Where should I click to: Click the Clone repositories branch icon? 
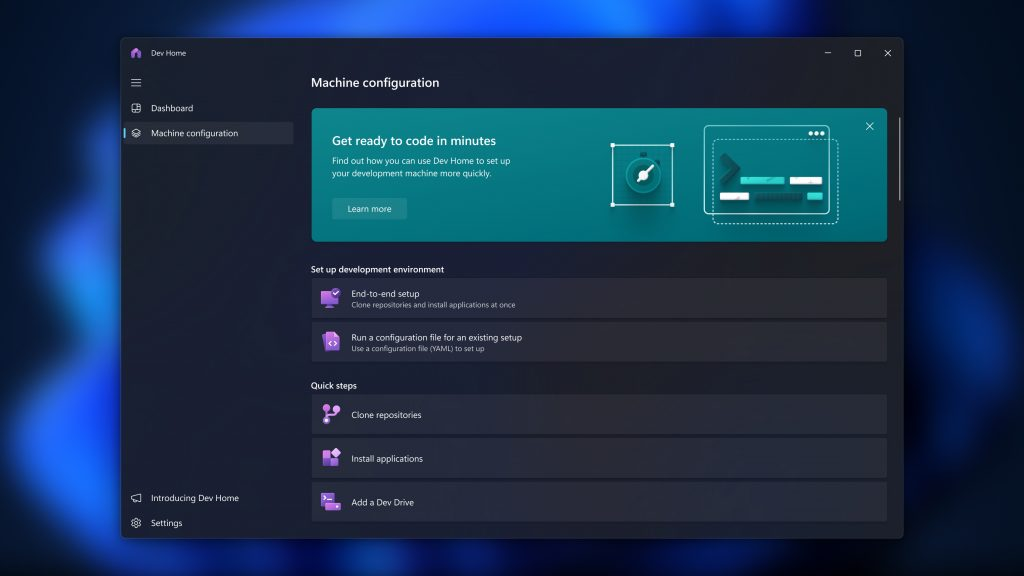click(x=331, y=414)
